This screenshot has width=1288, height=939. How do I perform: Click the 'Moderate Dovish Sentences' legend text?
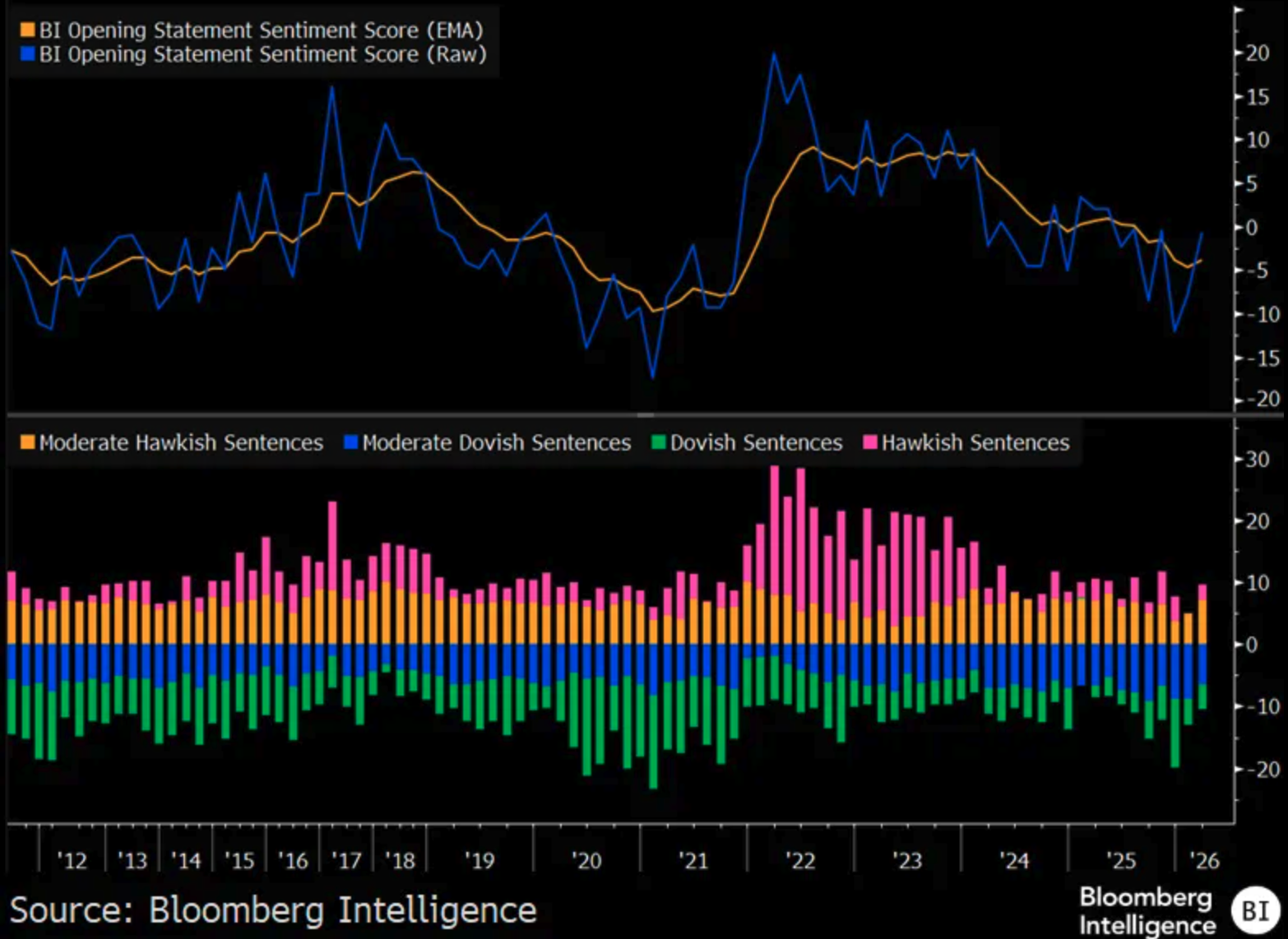click(496, 442)
